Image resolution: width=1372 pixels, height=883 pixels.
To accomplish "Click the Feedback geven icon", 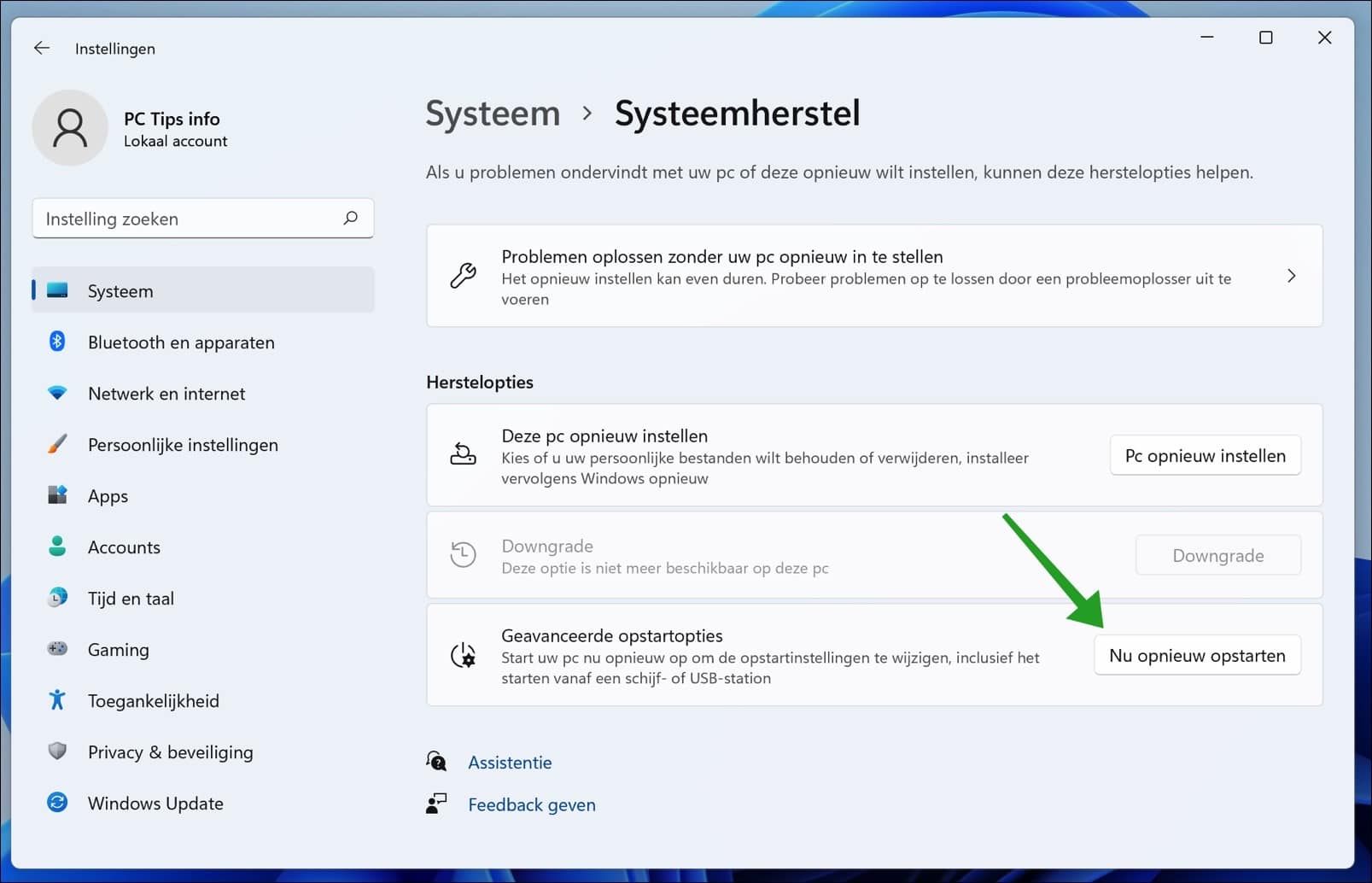I will tap(436, 804).
